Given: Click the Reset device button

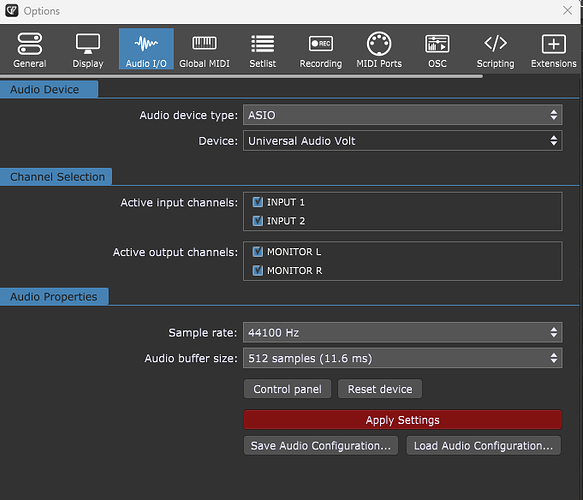Looking at the screenshot, I should [x=380, y=389].
